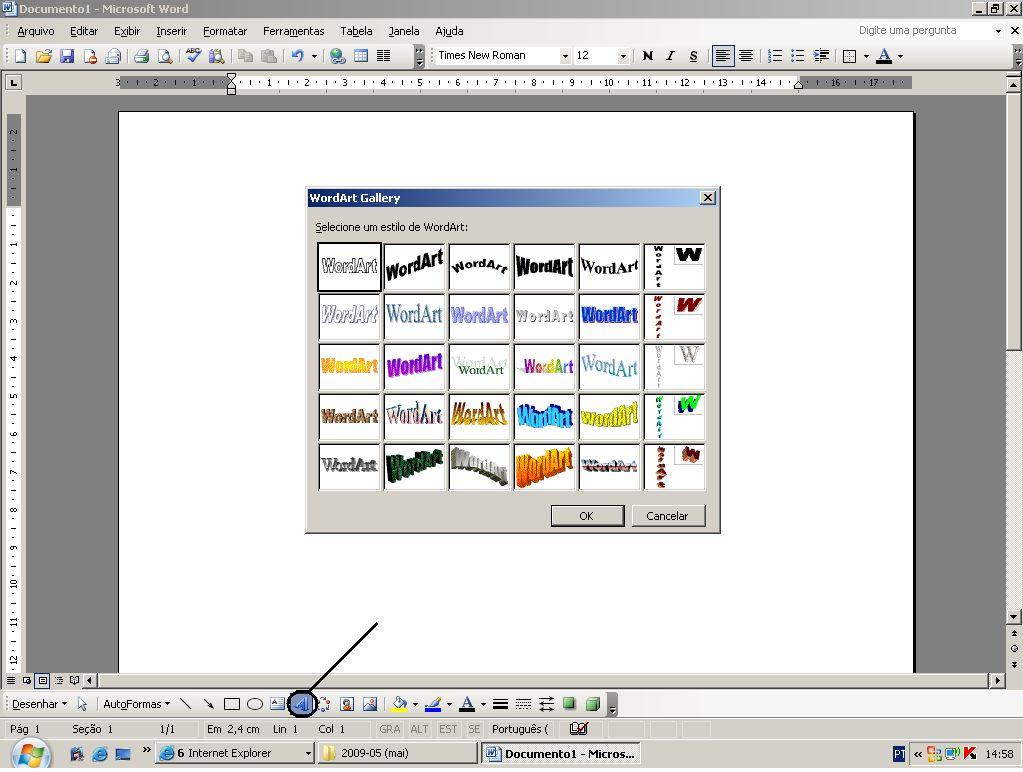
Task: Select the Line drawing tool
Action: (x=186, y=704)
